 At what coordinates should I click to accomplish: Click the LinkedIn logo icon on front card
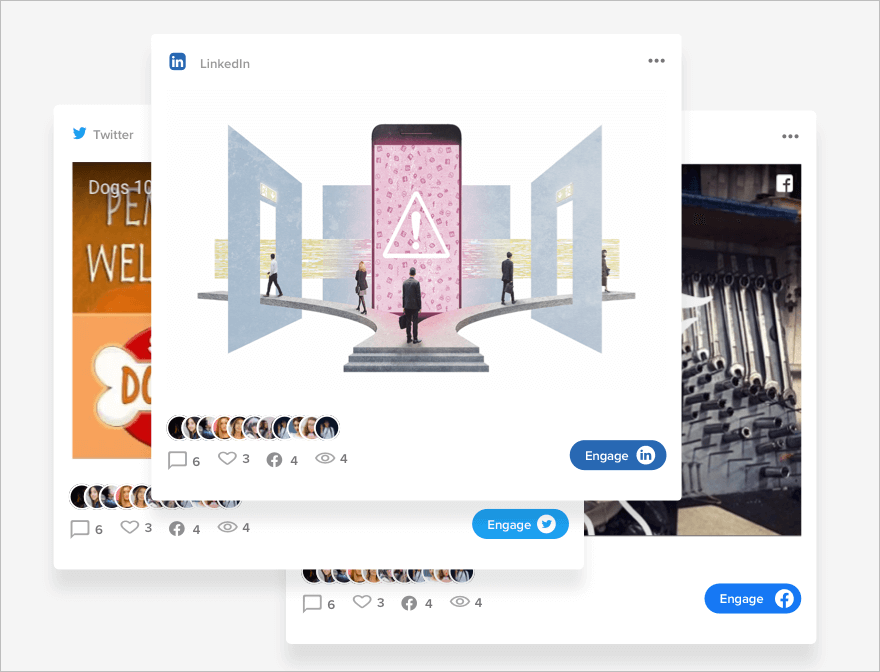[x=177, y=62]
